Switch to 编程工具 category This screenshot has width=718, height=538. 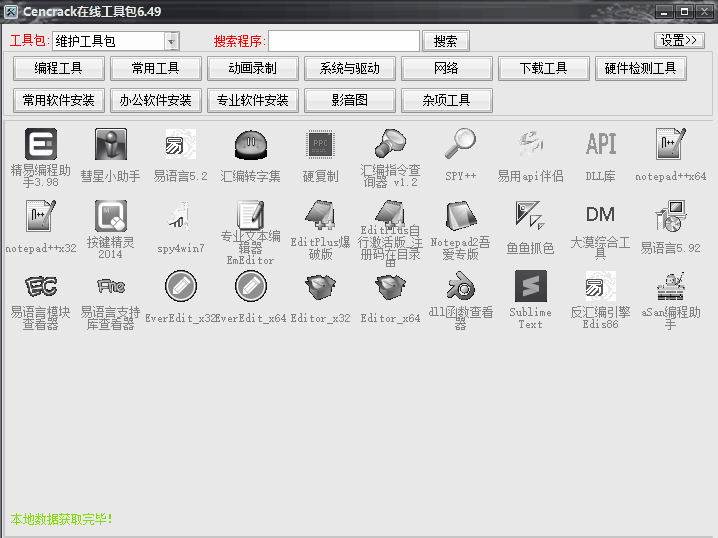click(59, 68)
